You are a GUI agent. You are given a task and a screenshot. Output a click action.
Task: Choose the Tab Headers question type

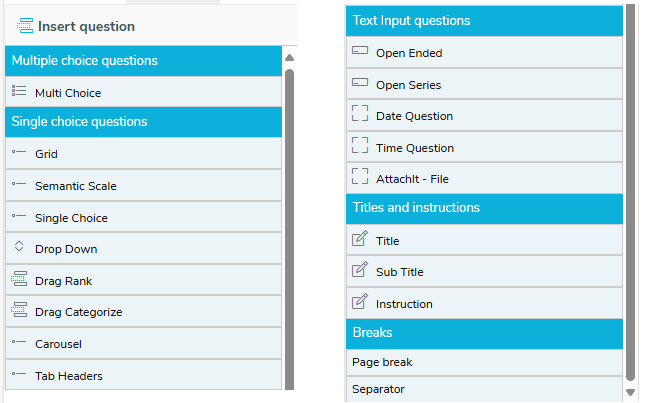point(143,375)
